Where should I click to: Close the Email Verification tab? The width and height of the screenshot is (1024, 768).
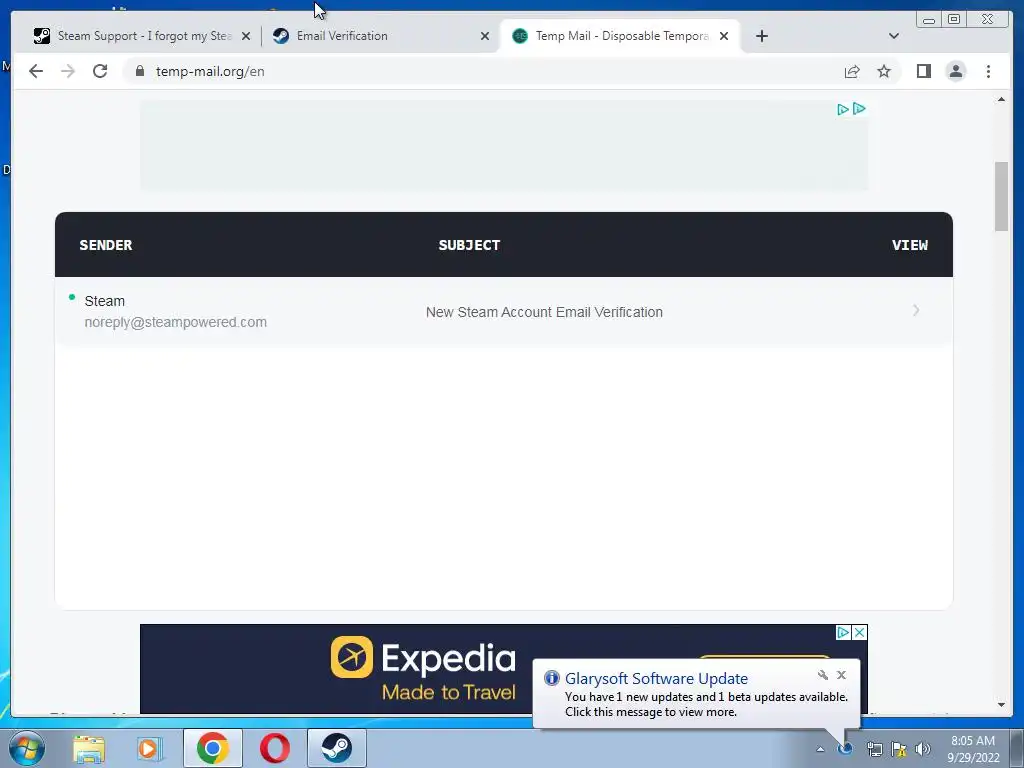pos(485,36)
